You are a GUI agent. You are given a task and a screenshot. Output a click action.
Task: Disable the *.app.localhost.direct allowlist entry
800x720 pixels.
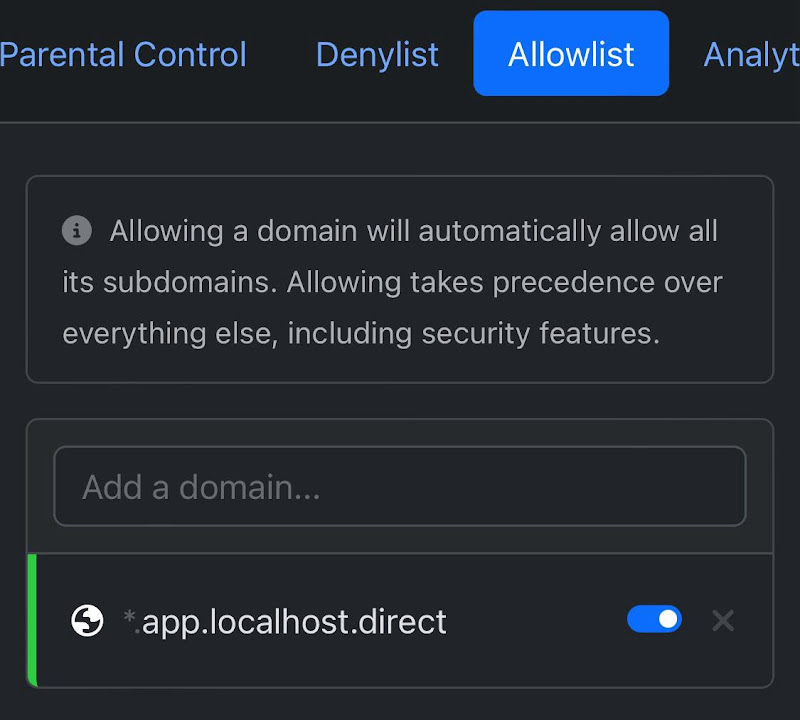point(654,620)
